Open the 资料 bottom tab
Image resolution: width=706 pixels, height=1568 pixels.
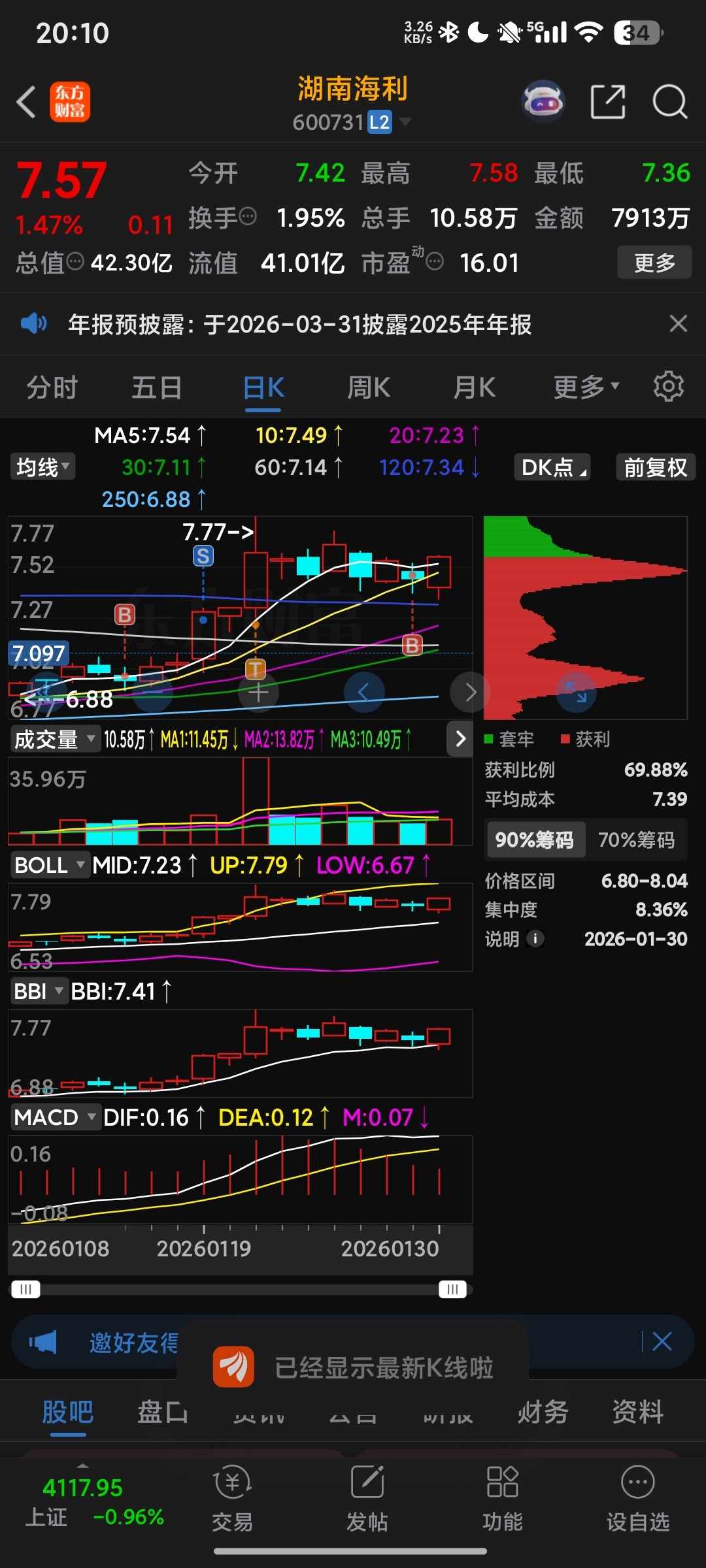[x=637, y=1413]
